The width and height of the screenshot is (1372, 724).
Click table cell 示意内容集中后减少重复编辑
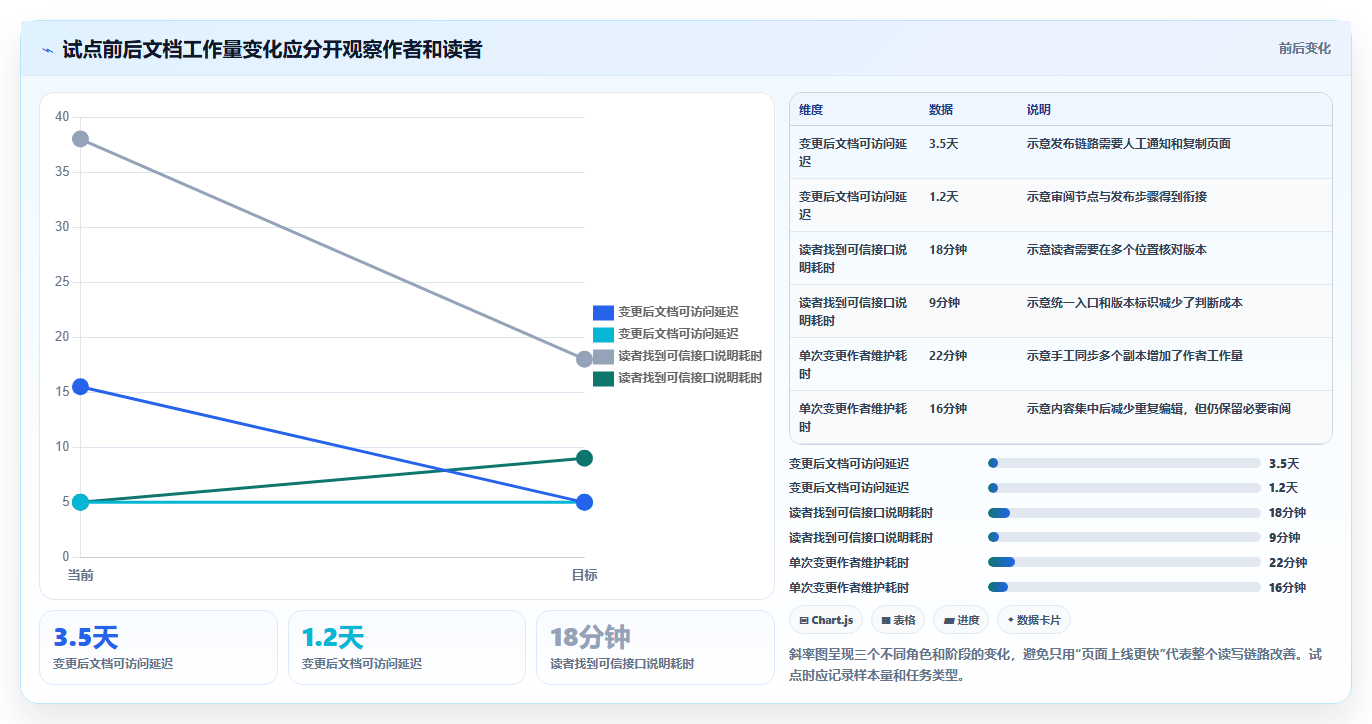pyautogui.click(x=1159, y=409)
